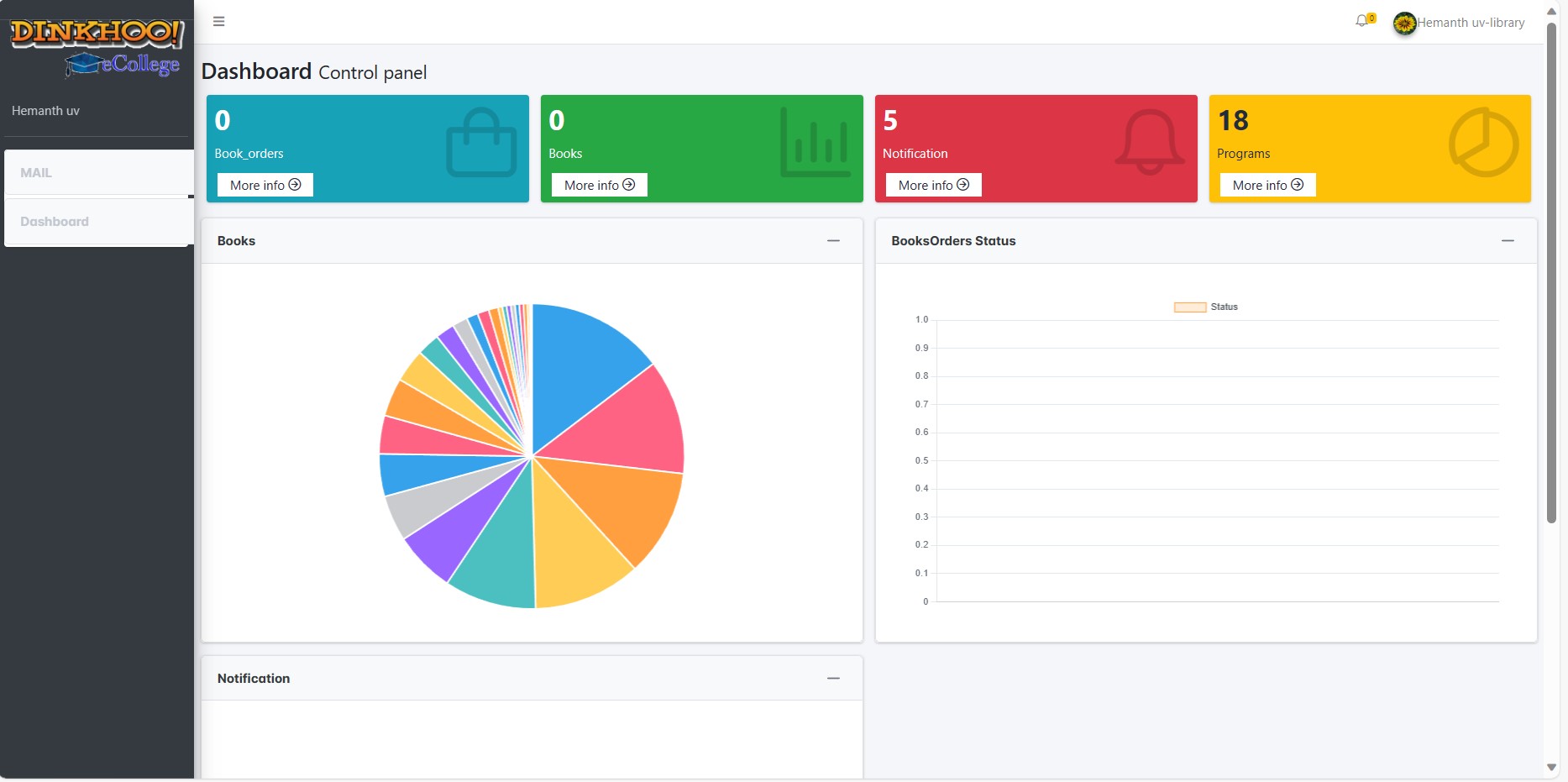Open More info for Books
Screen dimensions: 1568x782
point(600,185)
